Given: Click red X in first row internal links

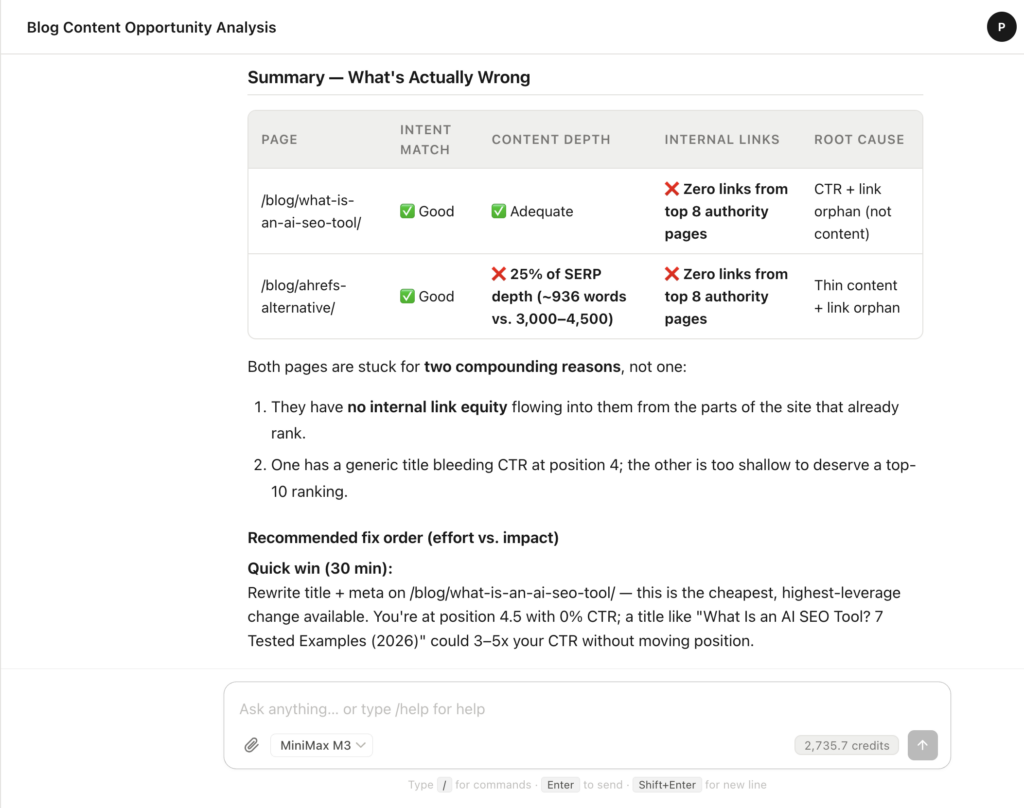Looking at the screenshot, I should (672, 189).
